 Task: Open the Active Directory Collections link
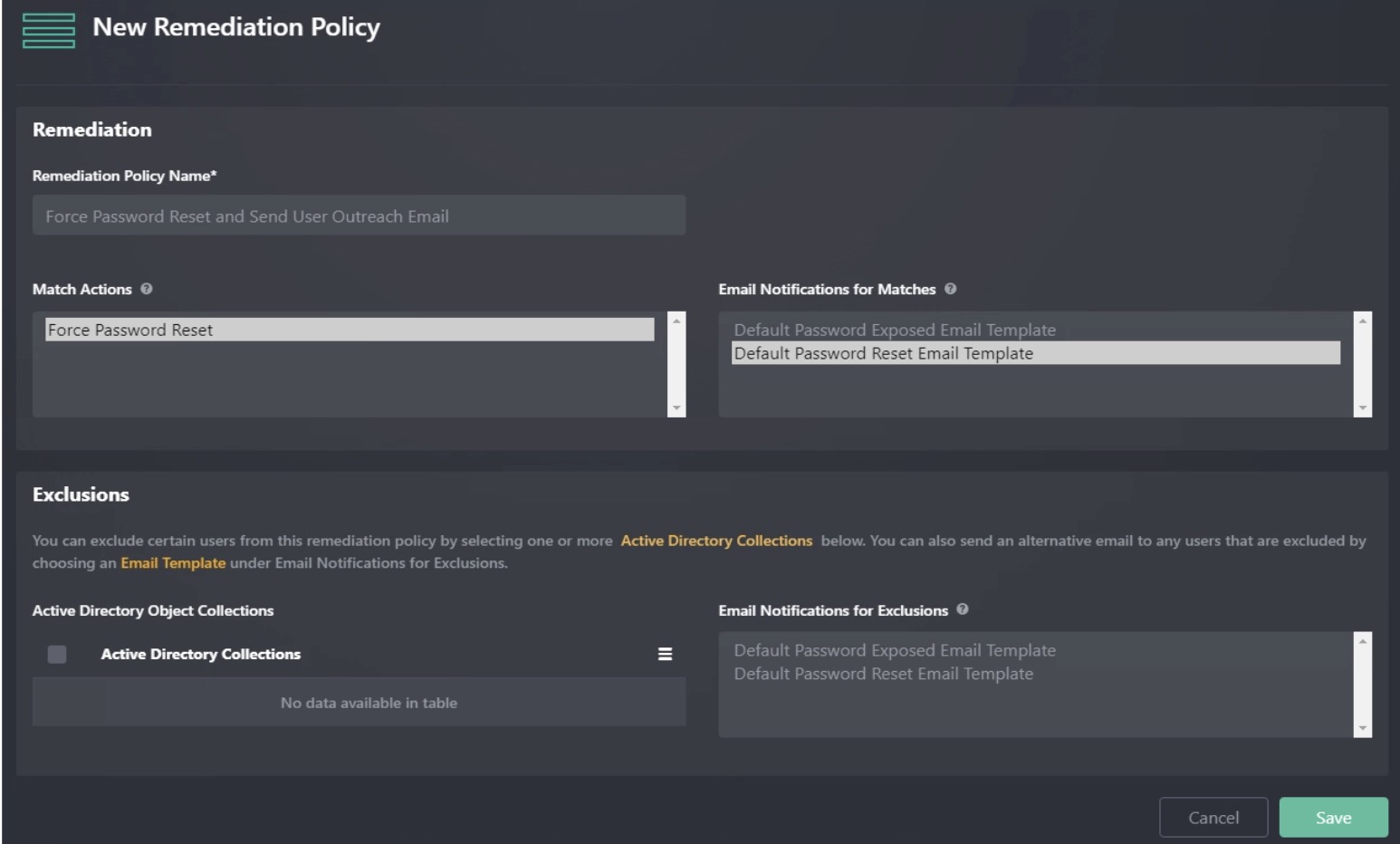point(716,541)
